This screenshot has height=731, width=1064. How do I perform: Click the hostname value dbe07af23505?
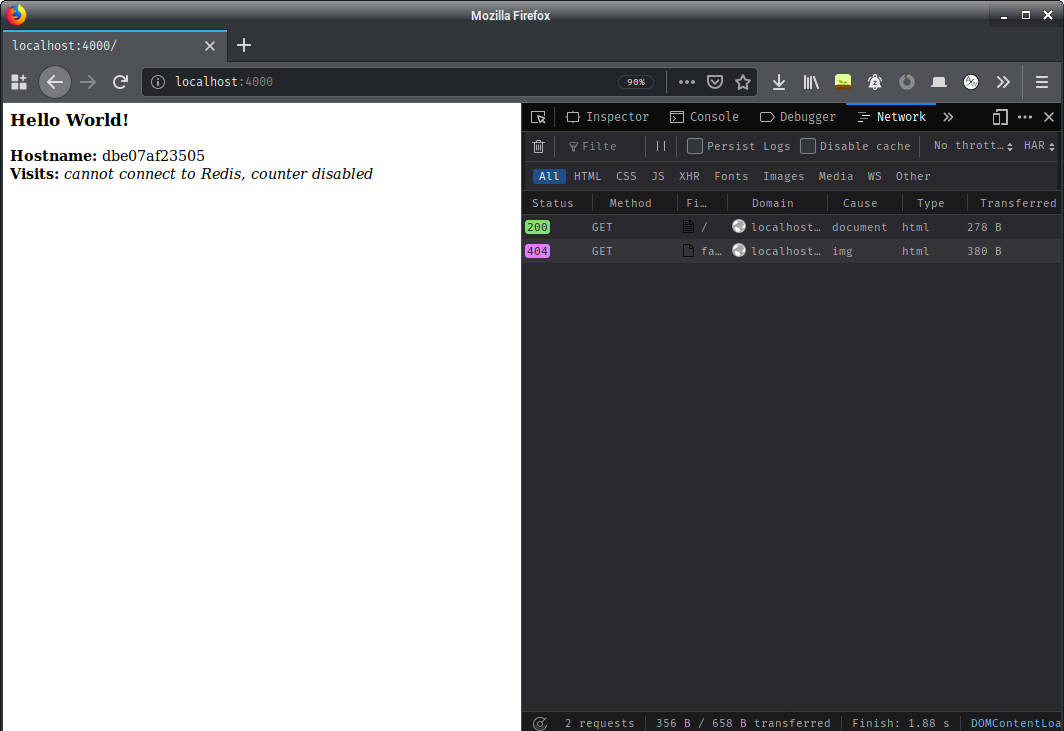(x=153, y=156)
